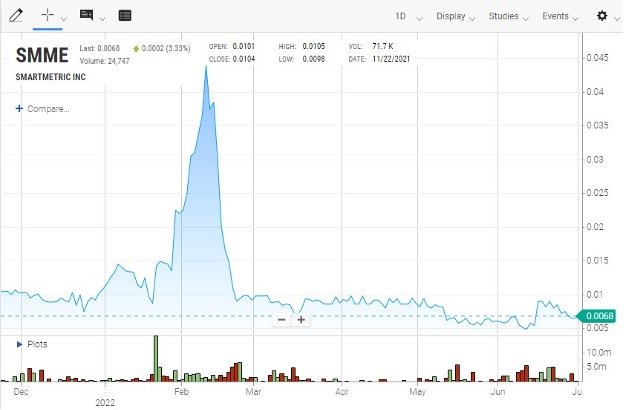Open the Studies menu

point(509,17)
